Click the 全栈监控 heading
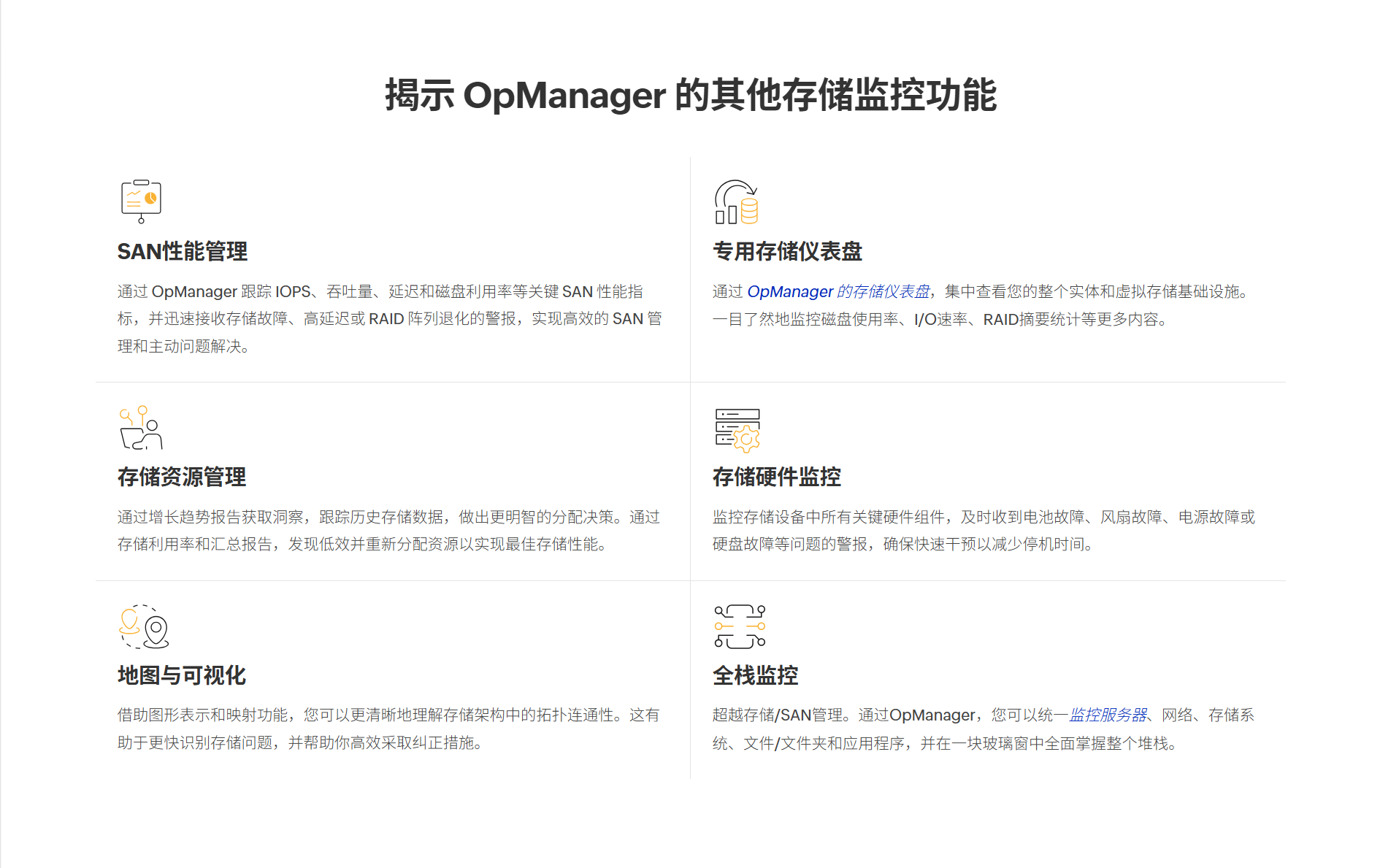The image size is (1380, 868). 756,675
